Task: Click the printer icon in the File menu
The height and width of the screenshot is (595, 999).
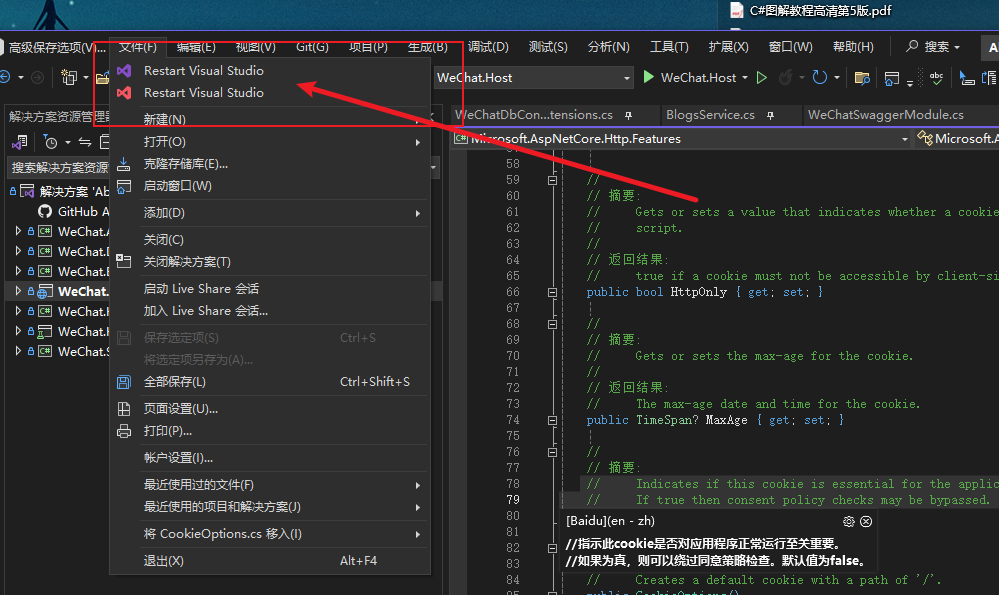Action: (124, 431)
